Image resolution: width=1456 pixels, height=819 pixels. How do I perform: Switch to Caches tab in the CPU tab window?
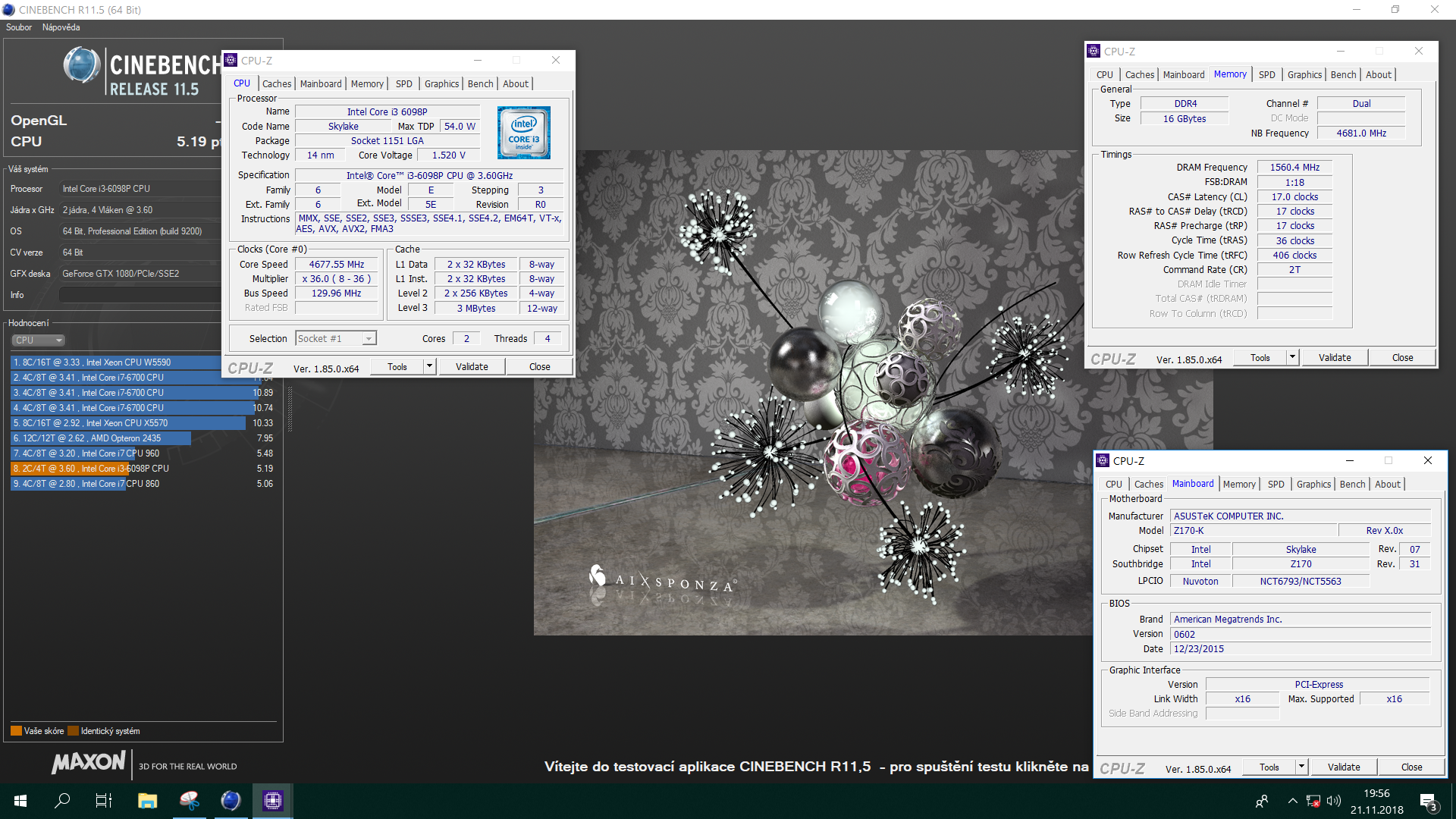pos(277,84)
